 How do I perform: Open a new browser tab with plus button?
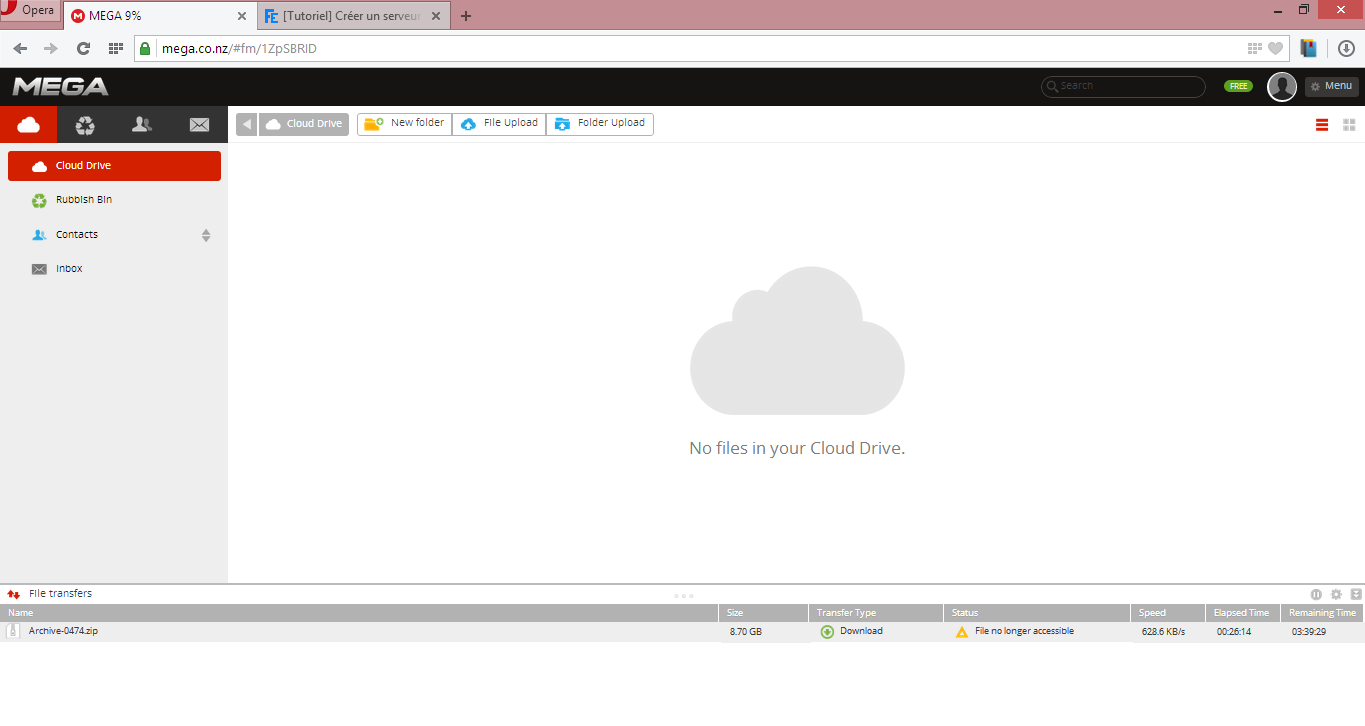[x=466, y=16]
